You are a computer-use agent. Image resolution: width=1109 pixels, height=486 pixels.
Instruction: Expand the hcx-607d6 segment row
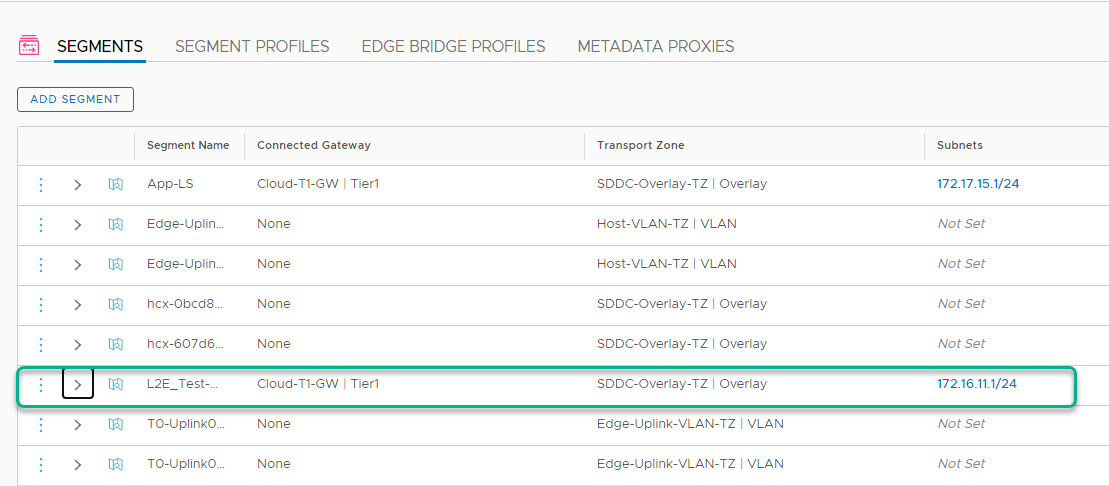coord(78,344)
